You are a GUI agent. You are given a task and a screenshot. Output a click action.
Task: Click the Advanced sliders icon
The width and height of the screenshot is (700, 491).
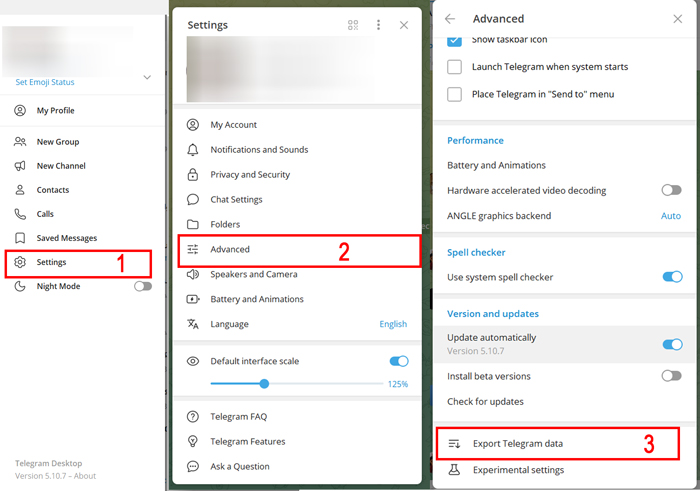[193, 249]
